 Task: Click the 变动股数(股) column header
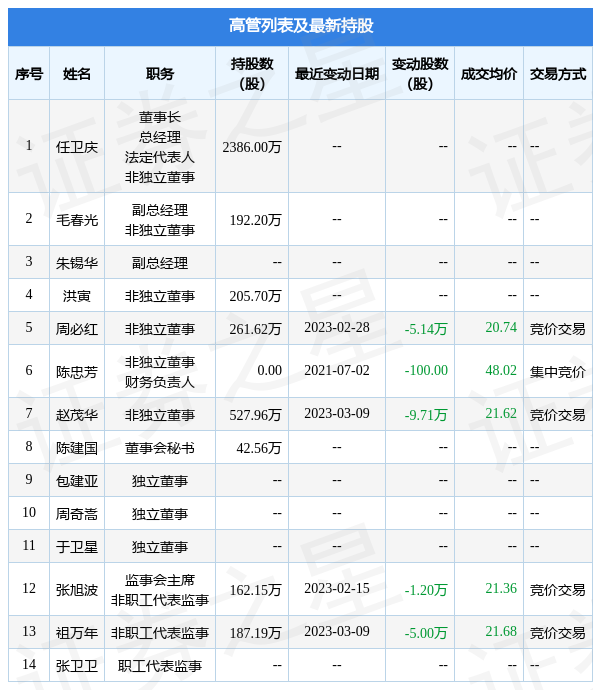point(420,73)
